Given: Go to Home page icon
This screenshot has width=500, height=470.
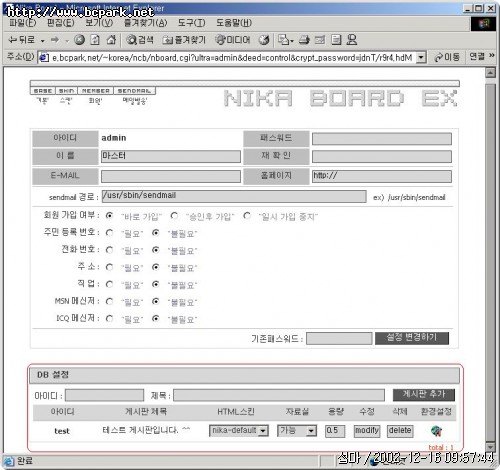Looking at the screenshot, I should (x=111, y=40).
